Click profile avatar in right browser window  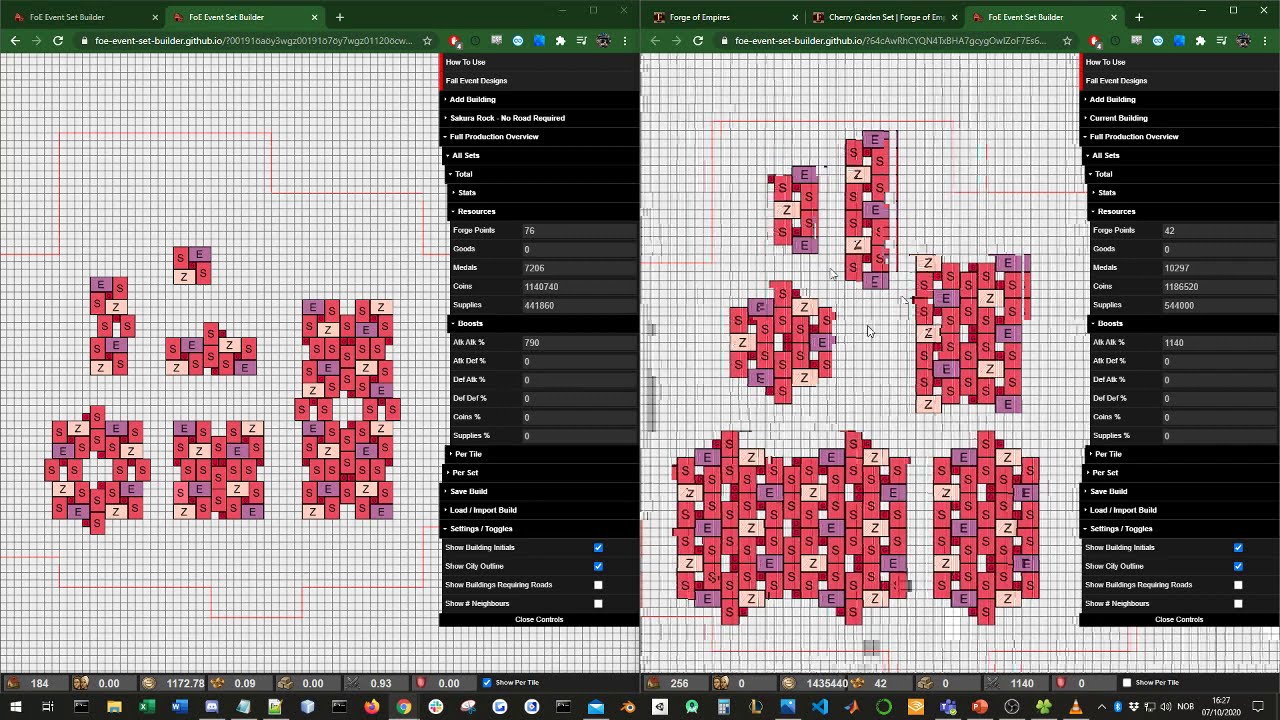click(x=1244, y=41)
